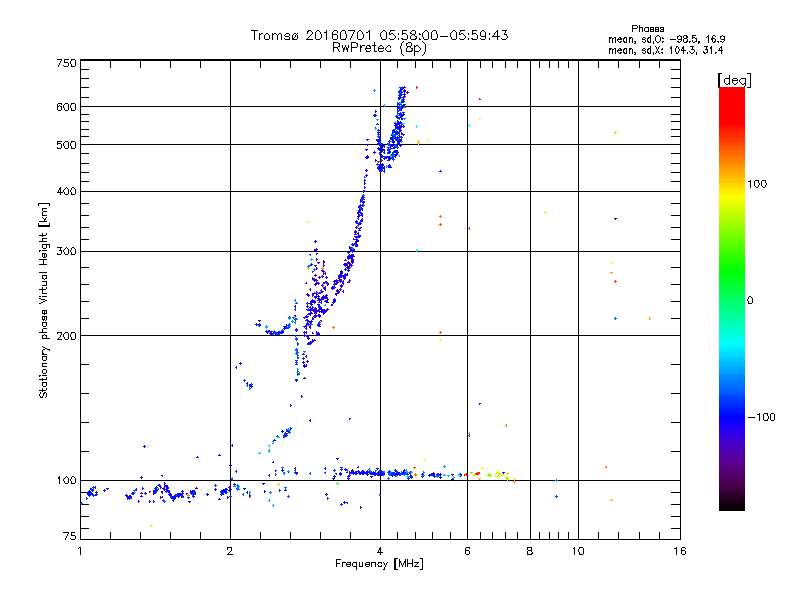
Task: Click the x-axis tick label '4'
Action: point(380,551)
